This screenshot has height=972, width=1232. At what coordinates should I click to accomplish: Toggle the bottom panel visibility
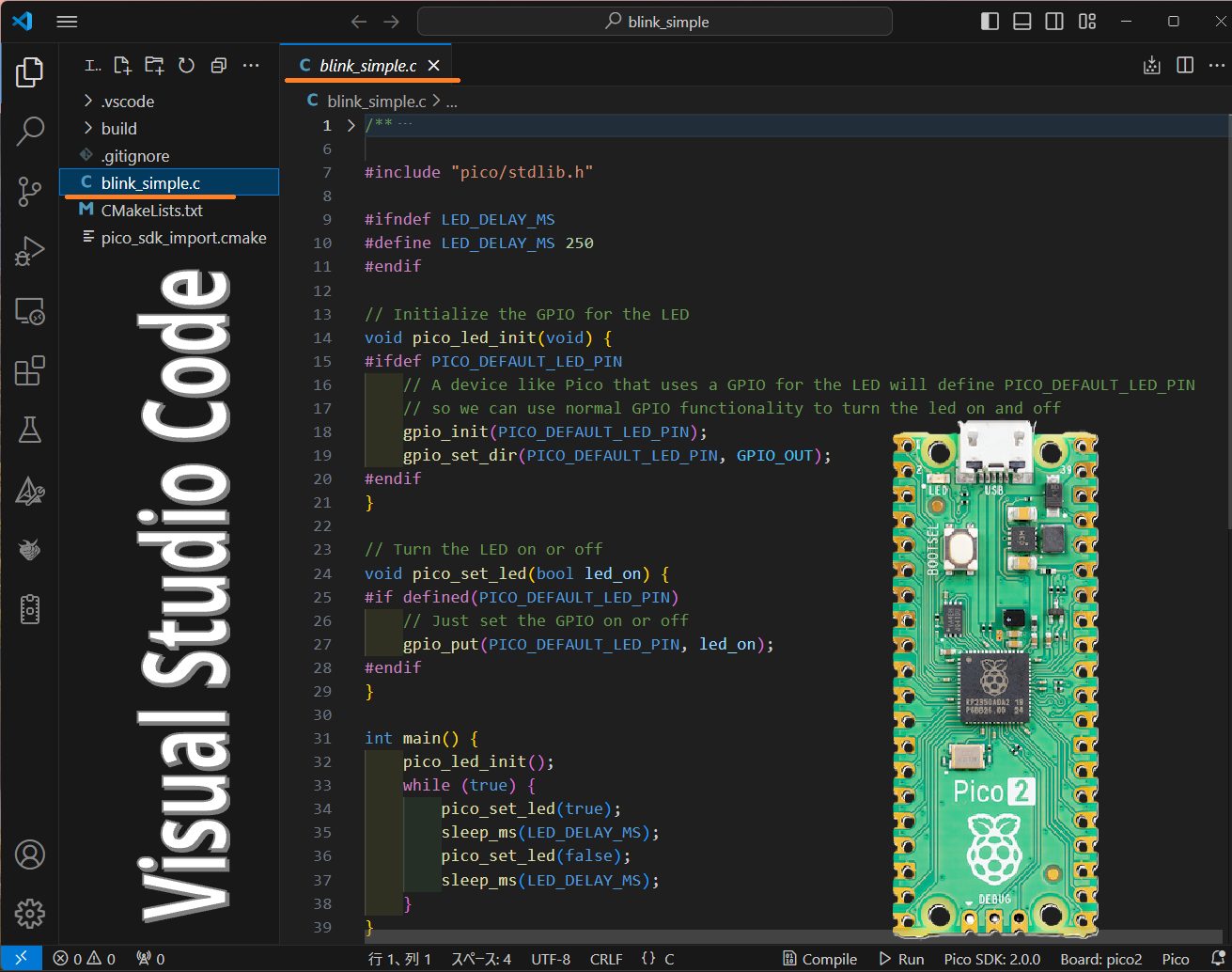[1022, 22]
